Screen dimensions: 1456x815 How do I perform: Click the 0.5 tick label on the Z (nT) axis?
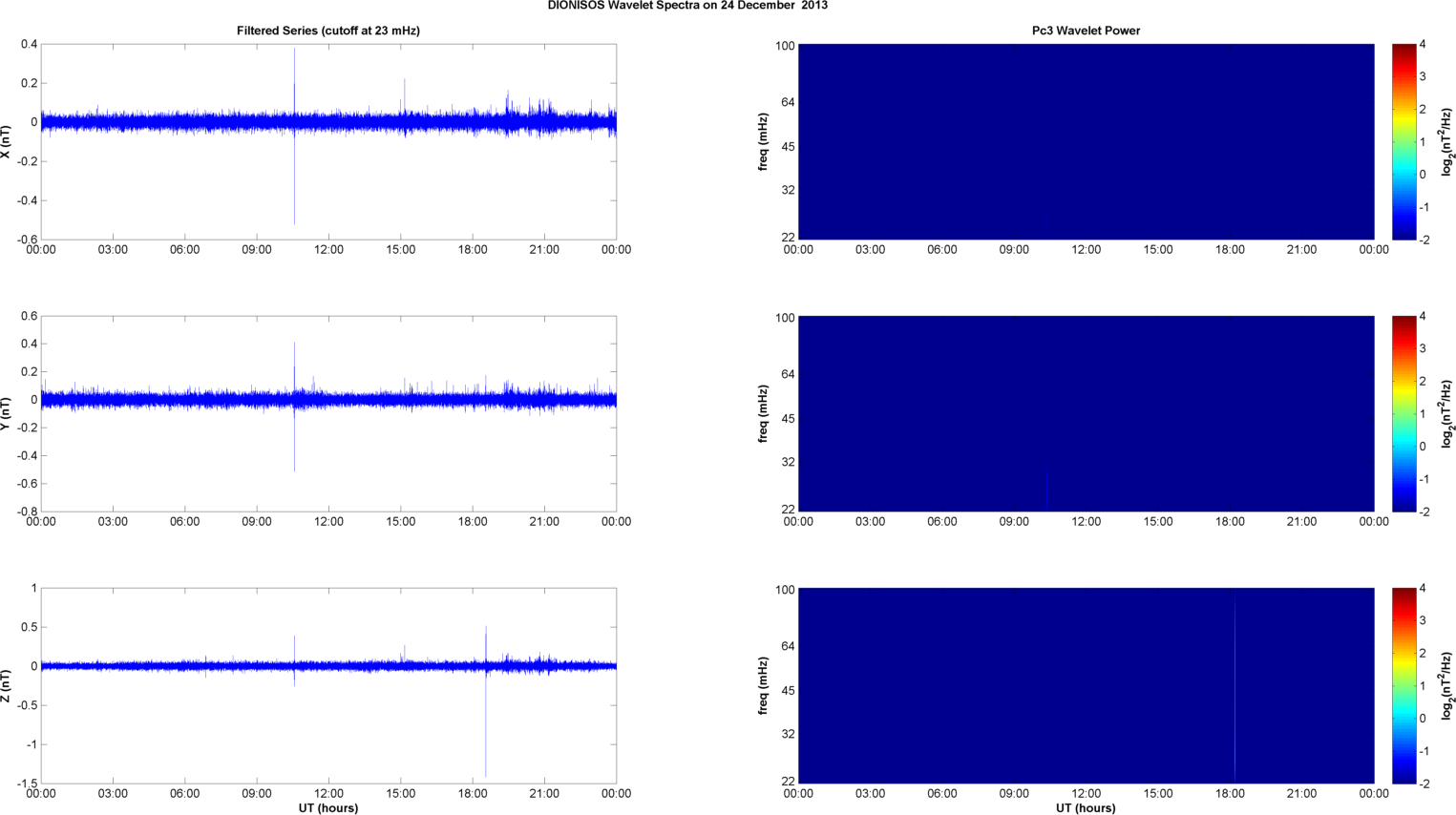point(28,628)
